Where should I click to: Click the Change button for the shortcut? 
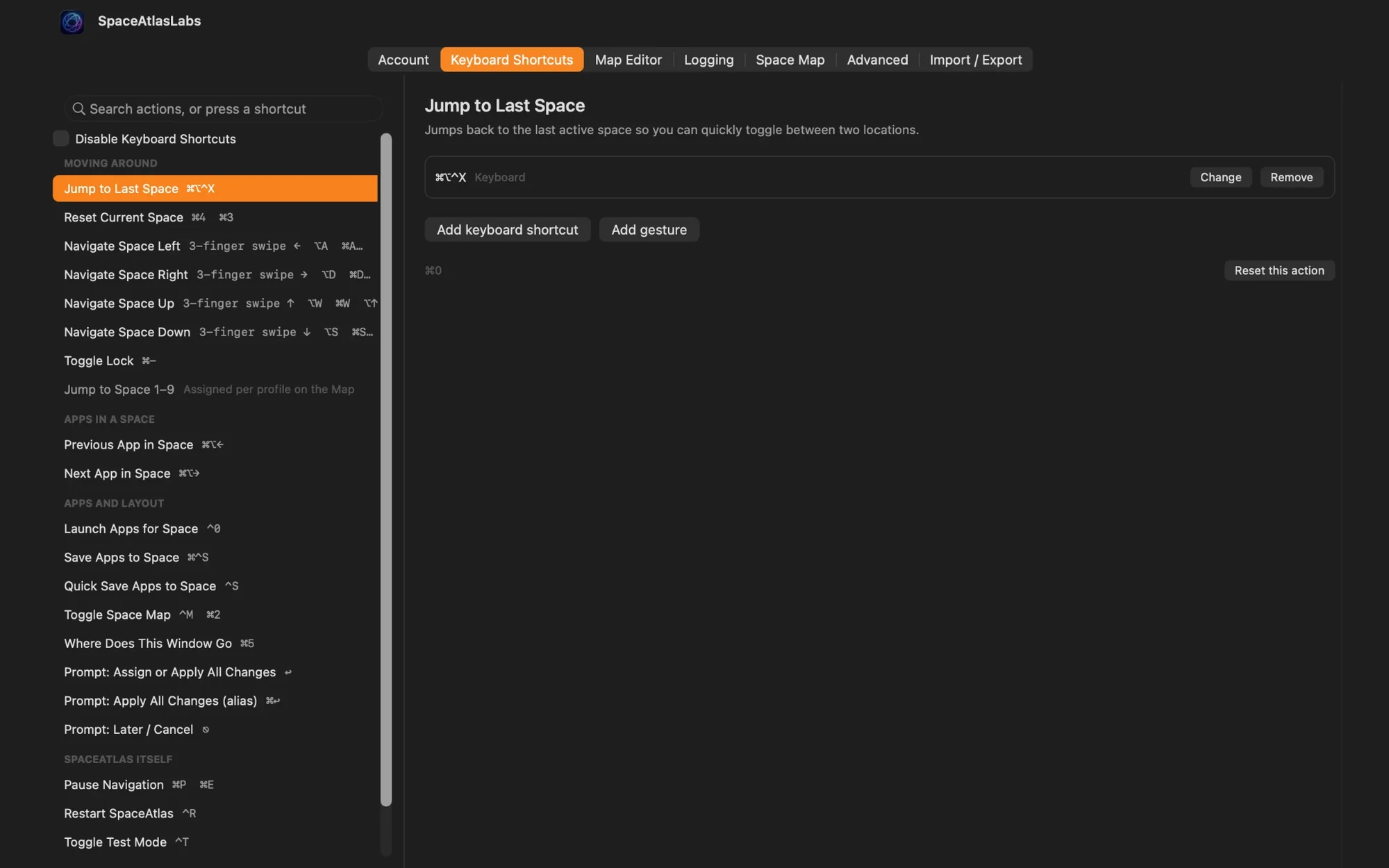pyautogui.click(x=1220, y=177)
